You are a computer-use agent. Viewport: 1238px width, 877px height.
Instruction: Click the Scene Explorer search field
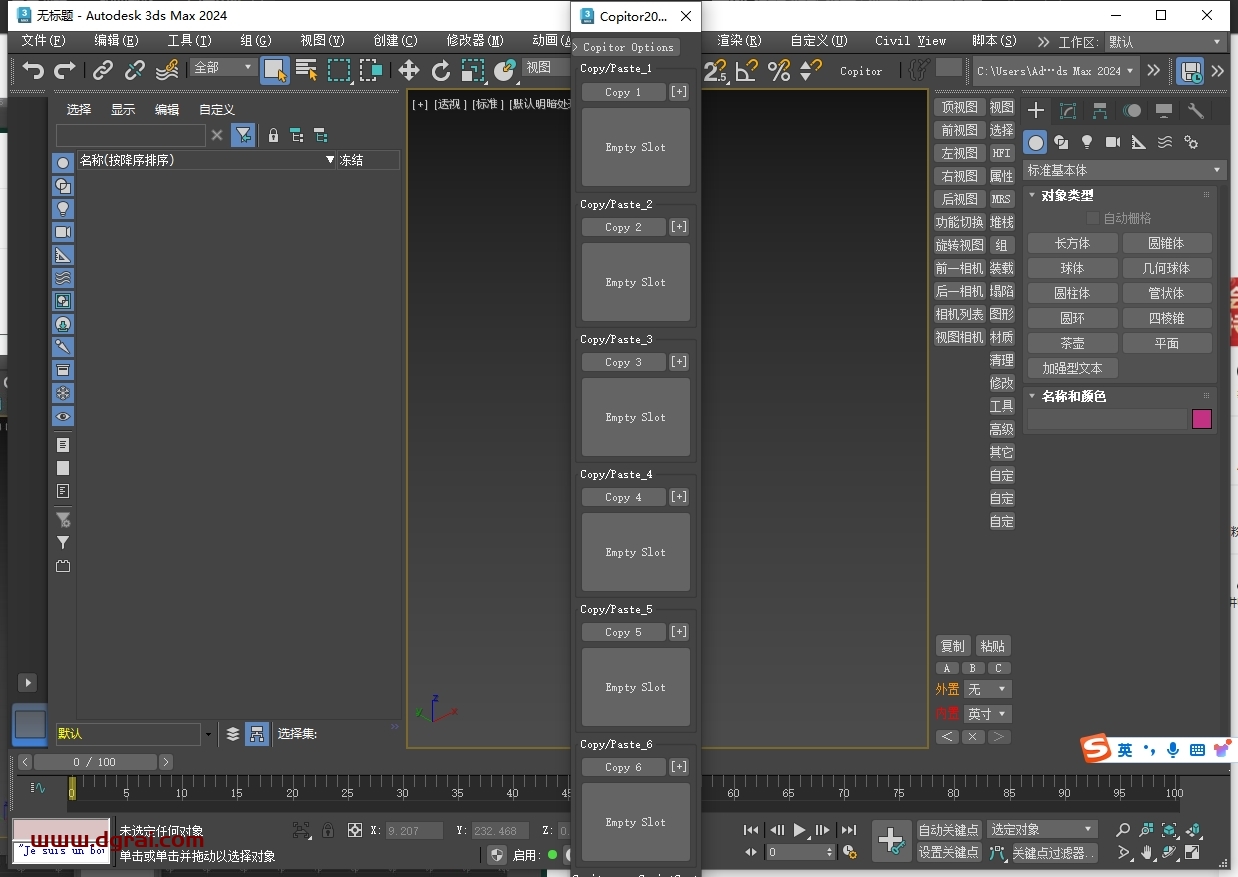131,135
